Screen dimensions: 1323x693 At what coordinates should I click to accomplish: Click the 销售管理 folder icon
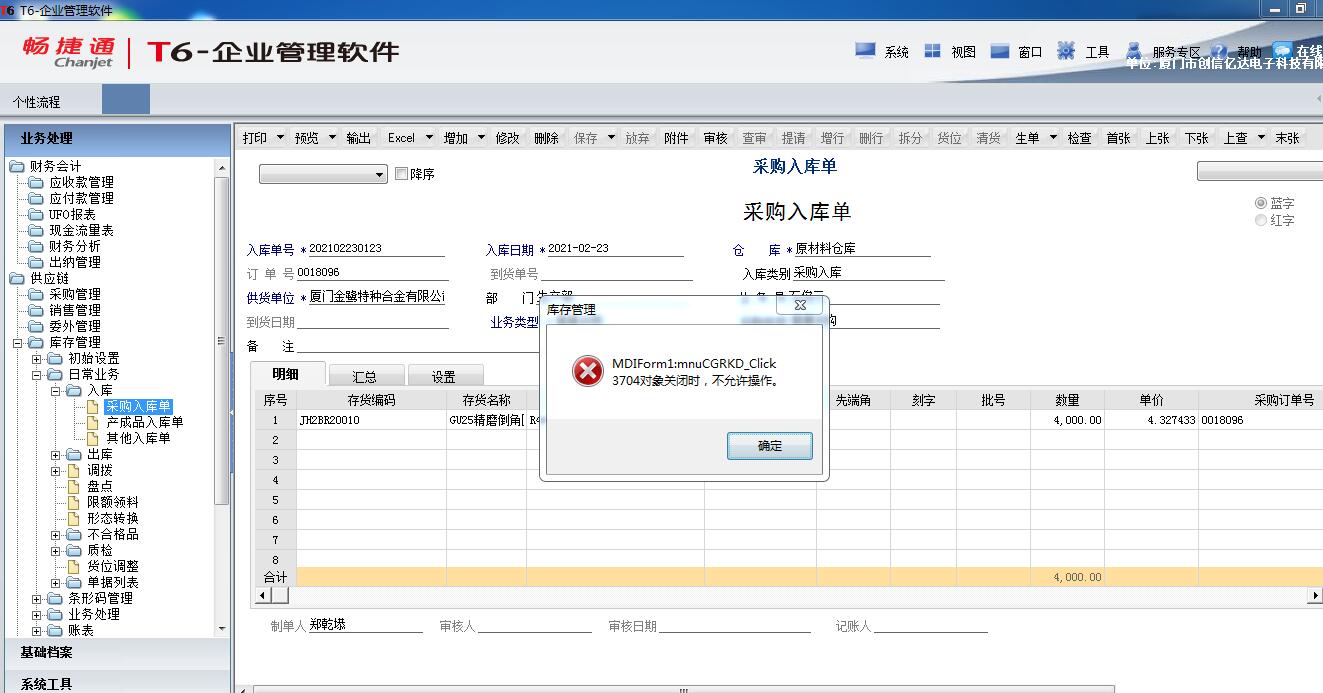coord(36,310)
